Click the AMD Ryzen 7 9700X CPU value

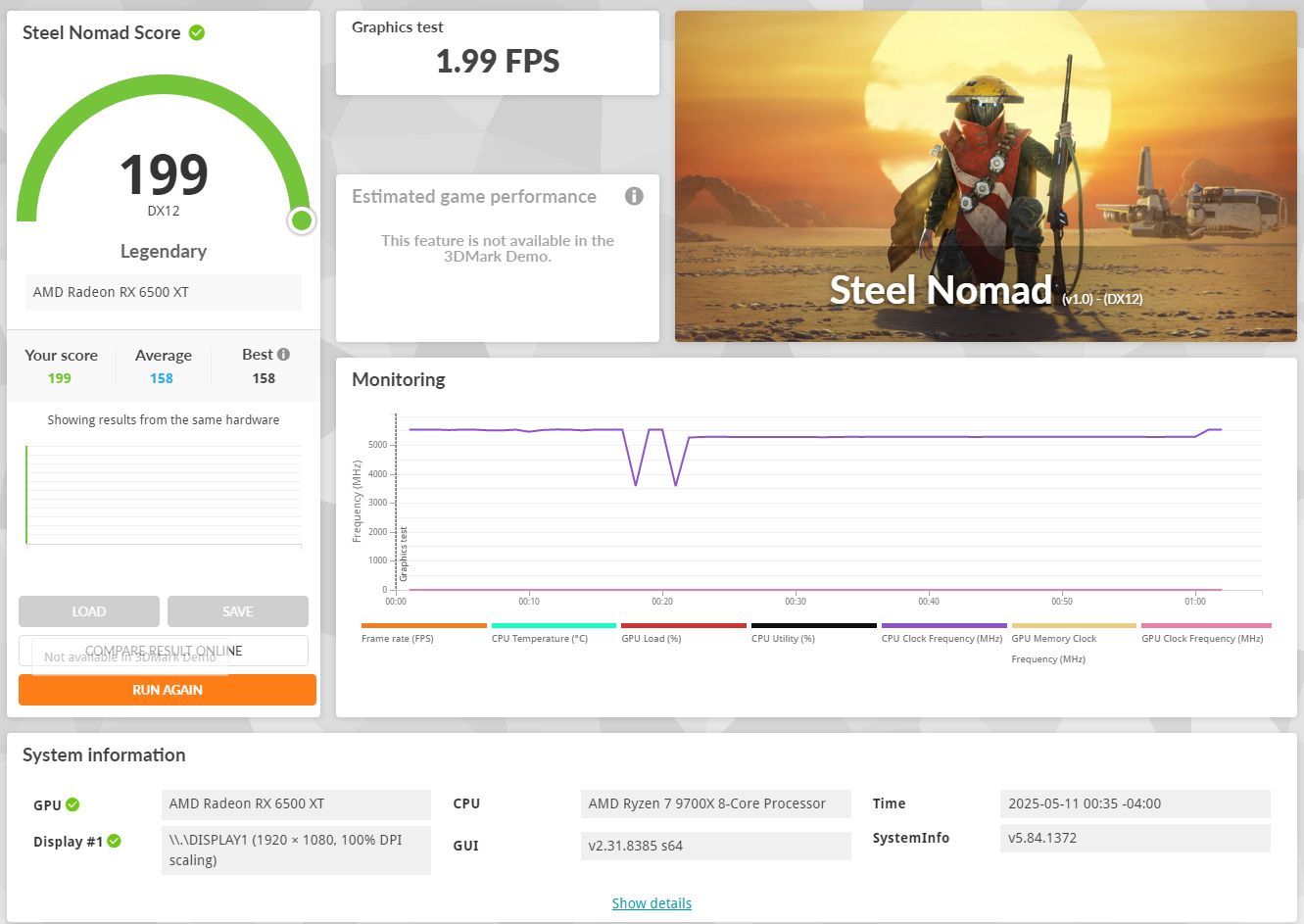(x=716, y=804)
